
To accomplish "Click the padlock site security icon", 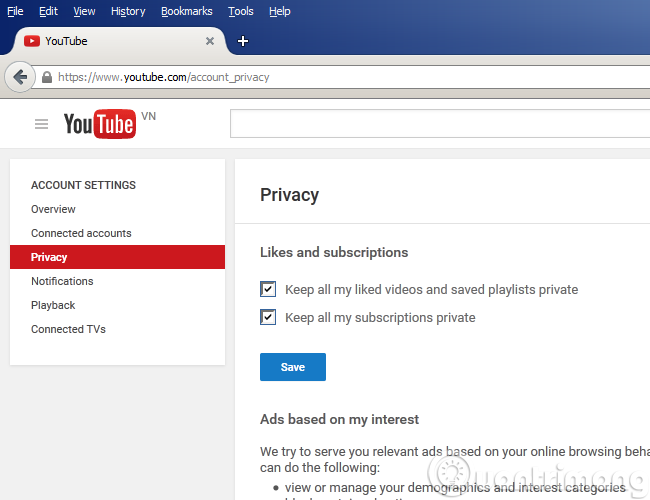I will (x=47, y=77).
